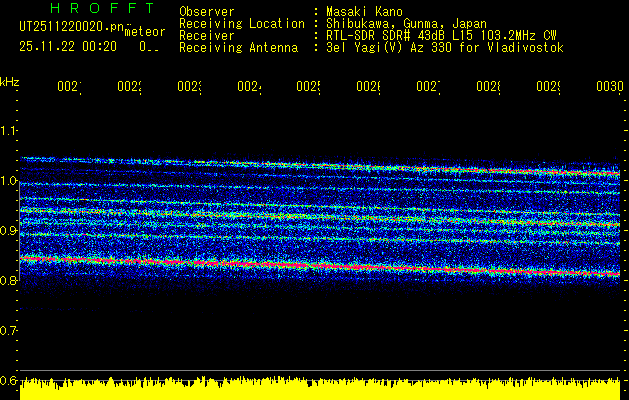Click the 0.7 kHz frequency axis tick
Viewport: 629px width, 400px height.
pos(9,330)
